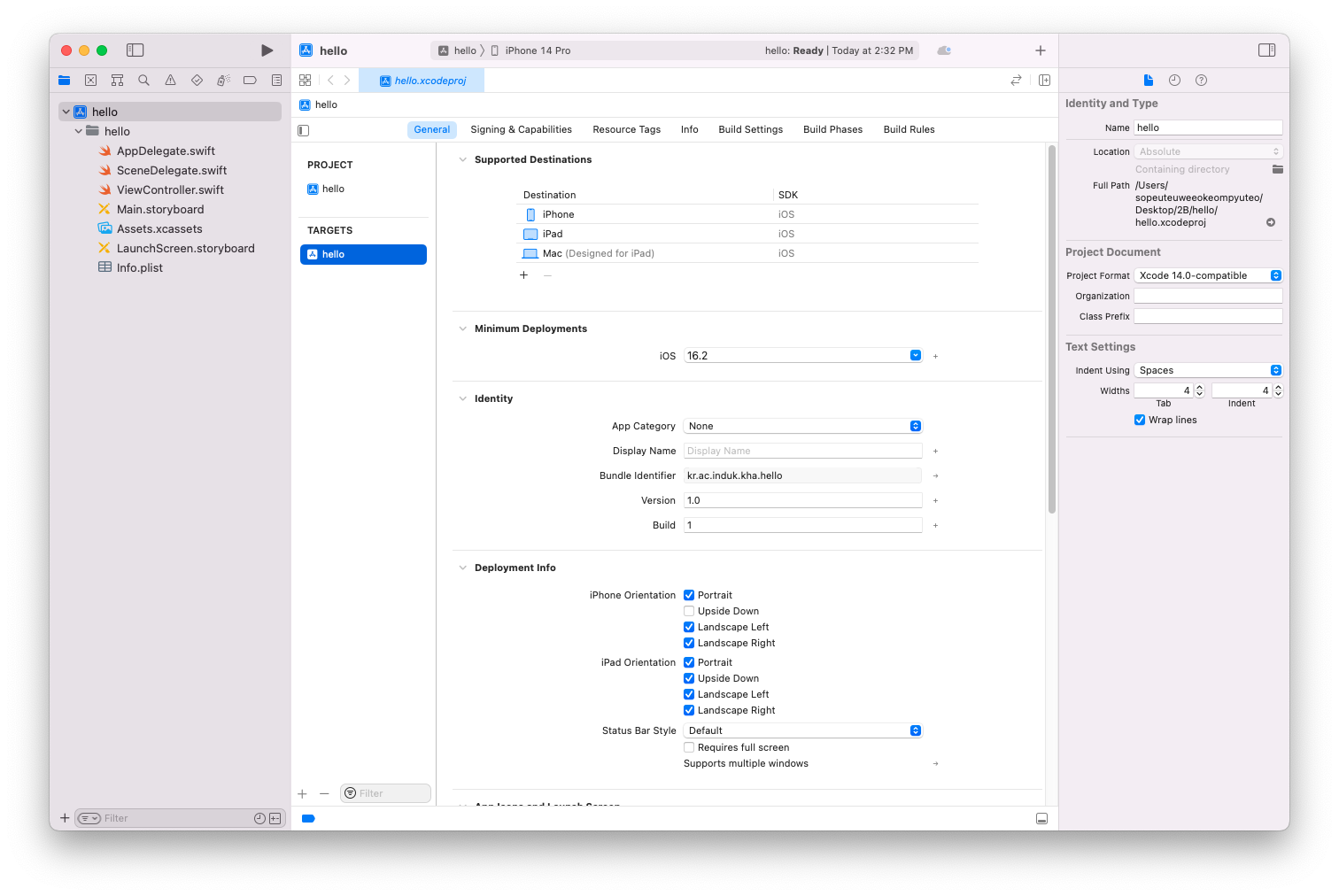Open the Debug navigator icon
Viewport: 1339px width, 896px height.
point(223,81)
